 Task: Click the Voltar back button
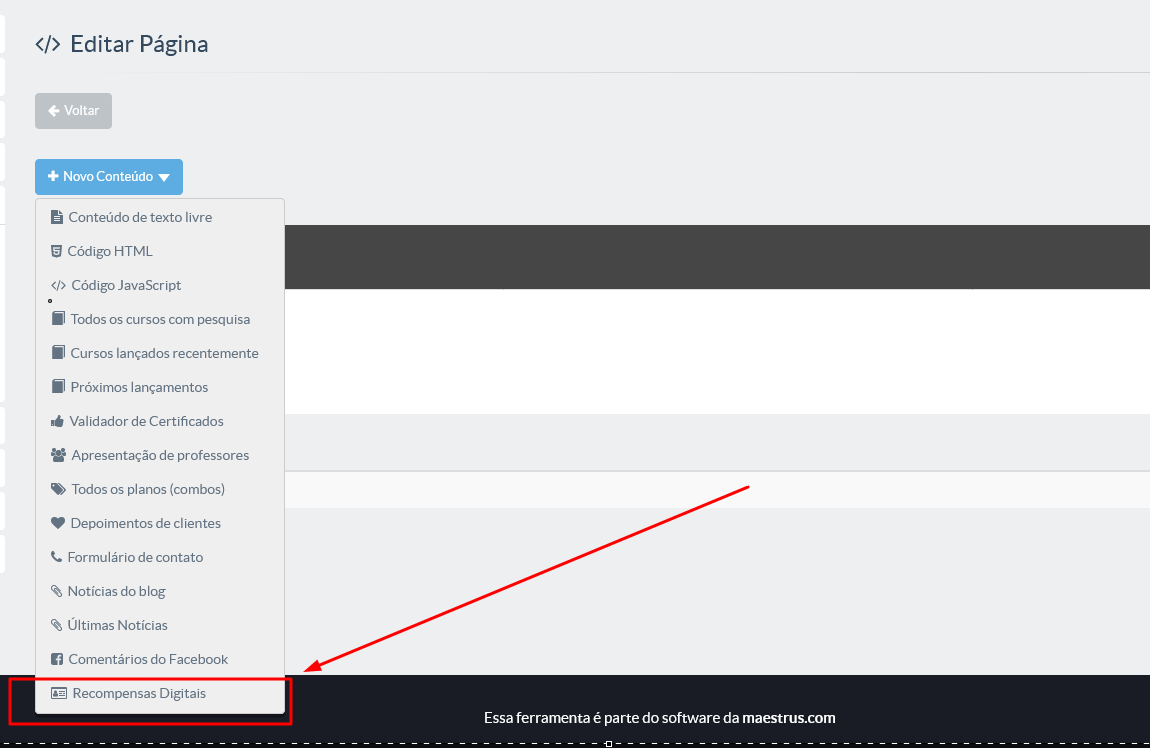coord(73,111)
